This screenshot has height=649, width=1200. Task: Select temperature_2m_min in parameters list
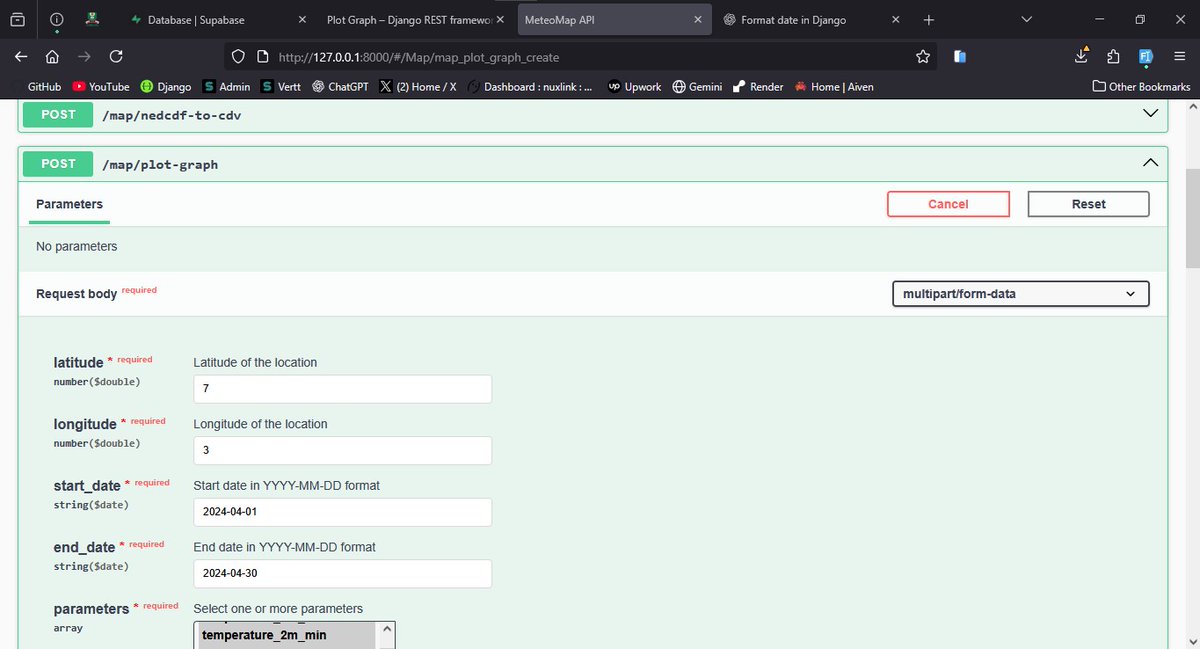pyautogui.click(x=286, y=634)
